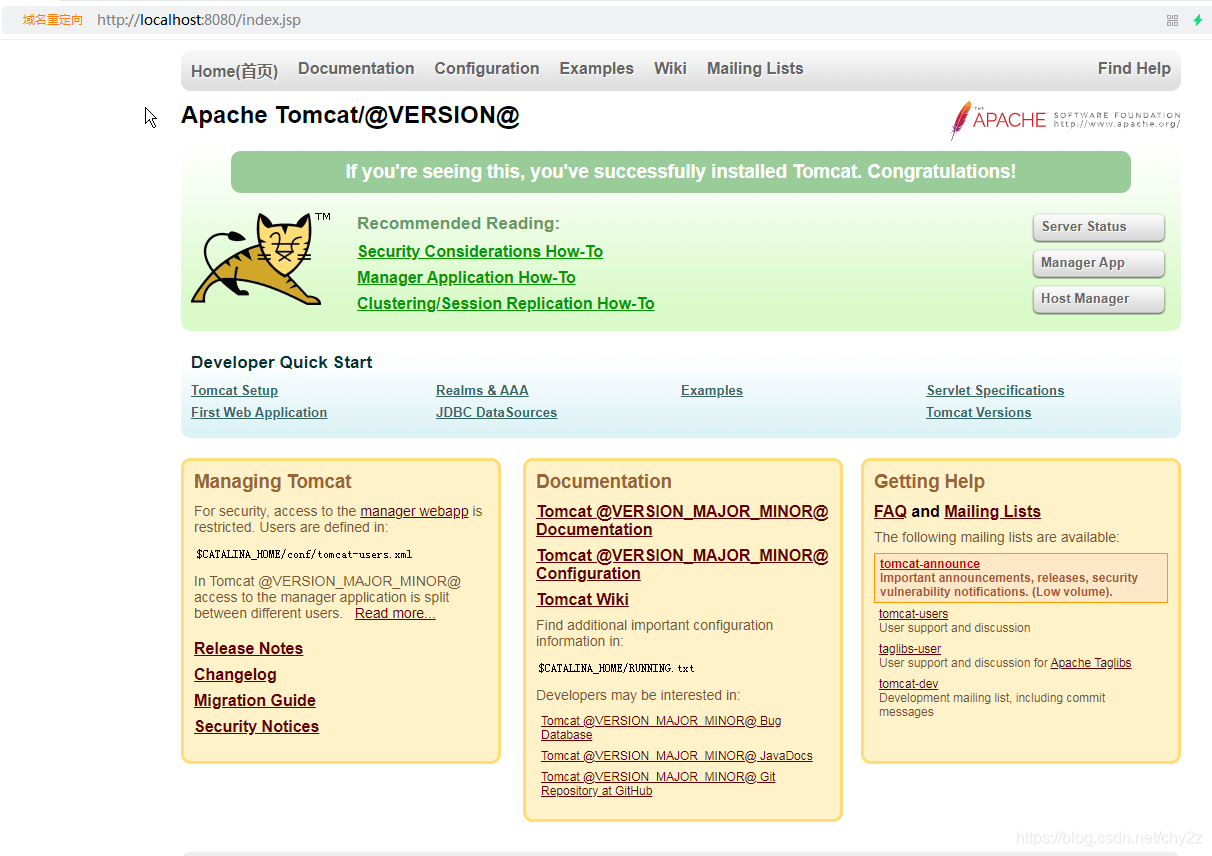Open the Configuration menu item
The image size is (1212, 856).
click(x=487, y=68)
